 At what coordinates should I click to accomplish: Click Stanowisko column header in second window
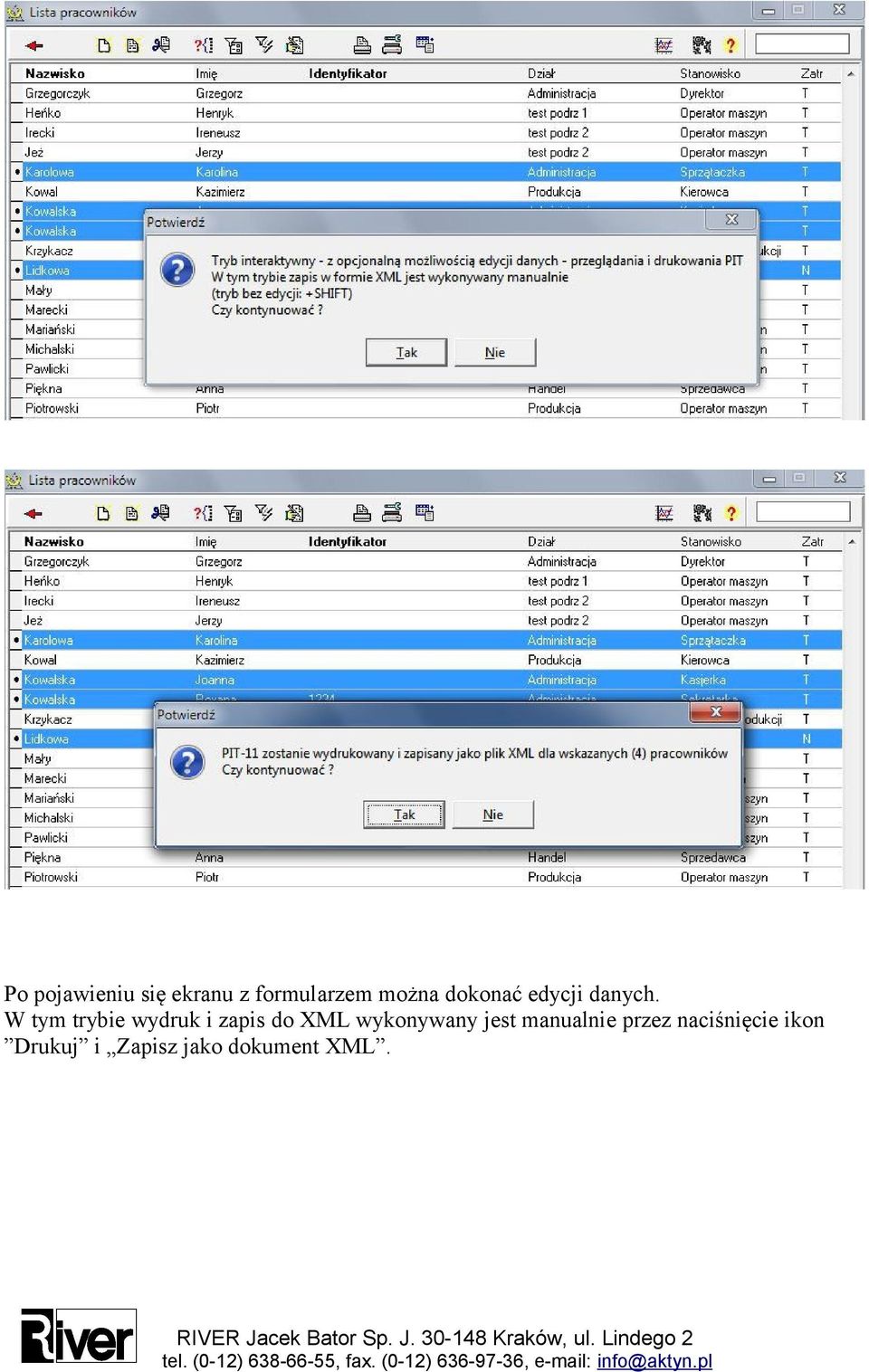711,541
